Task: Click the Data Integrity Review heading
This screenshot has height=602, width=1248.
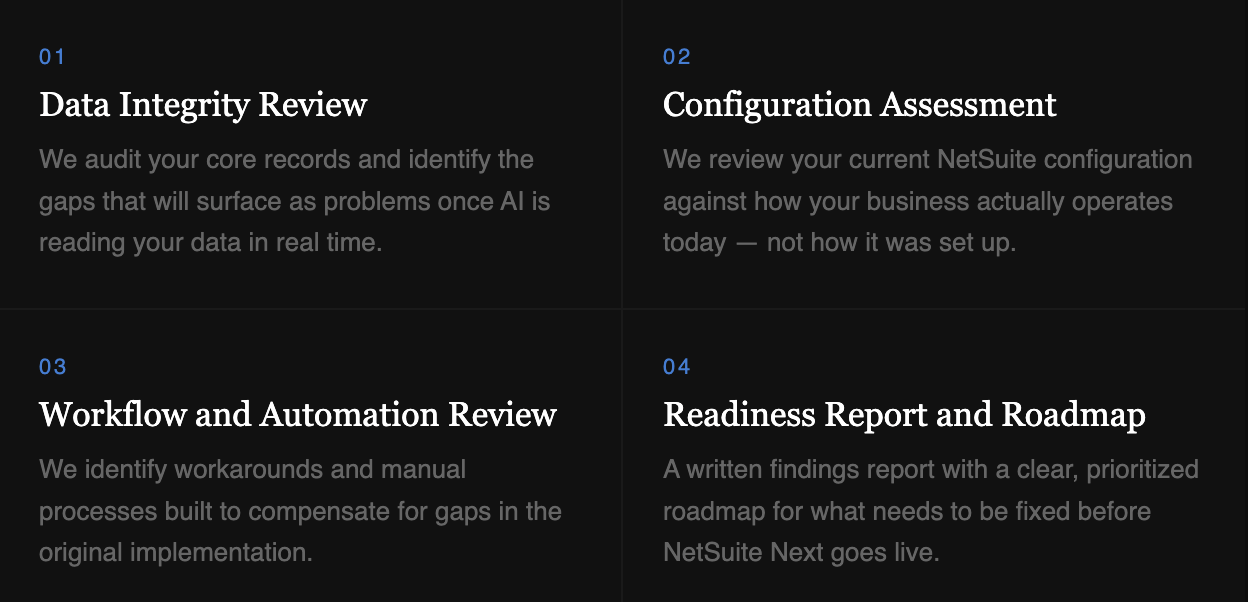Action: point(203,105)
